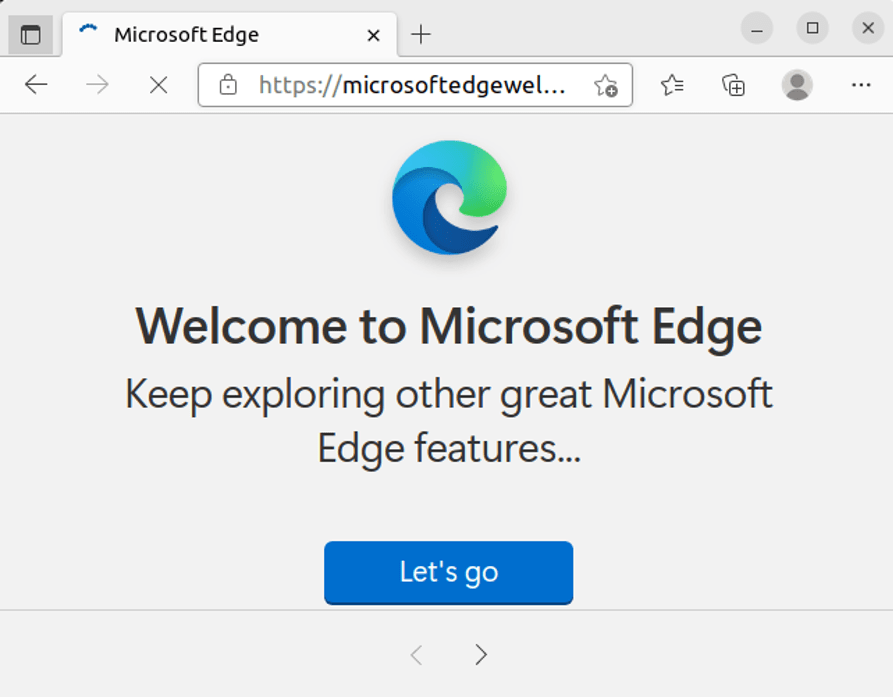Open Collections
894x698 pixels.
734,86
